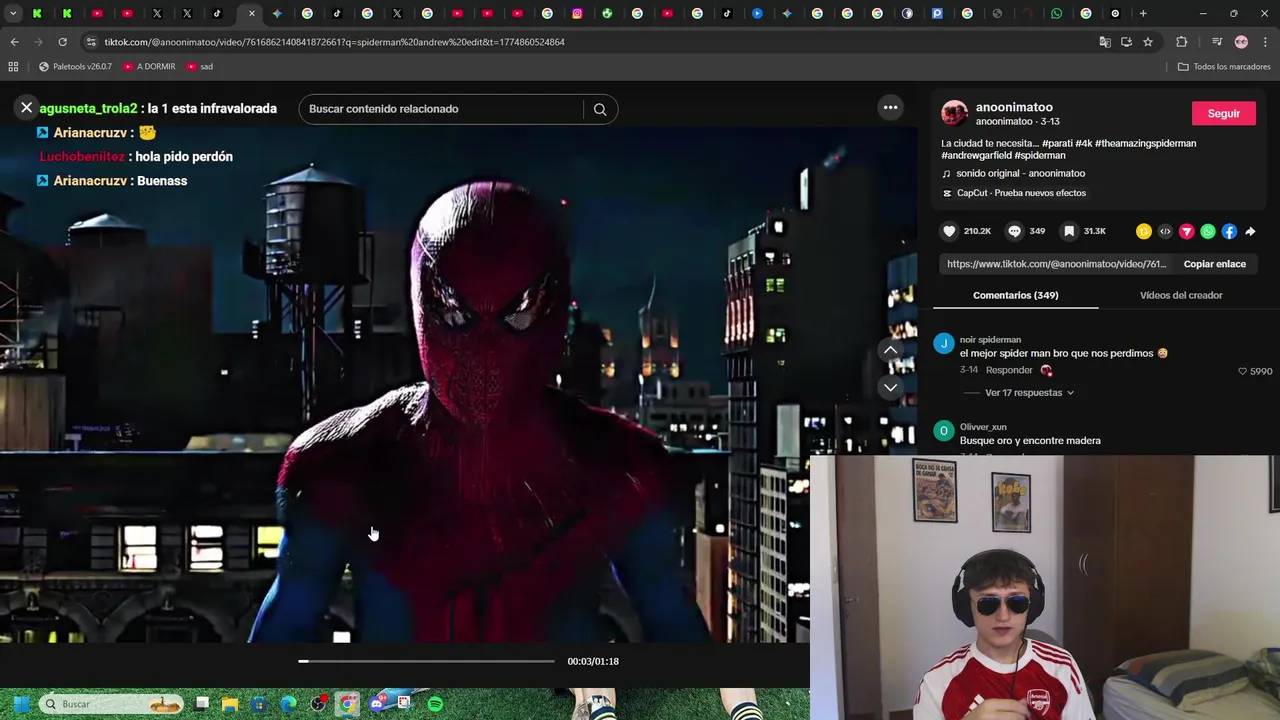Open Chrome extensions puzzle icon

click(x=1182, y=42)
